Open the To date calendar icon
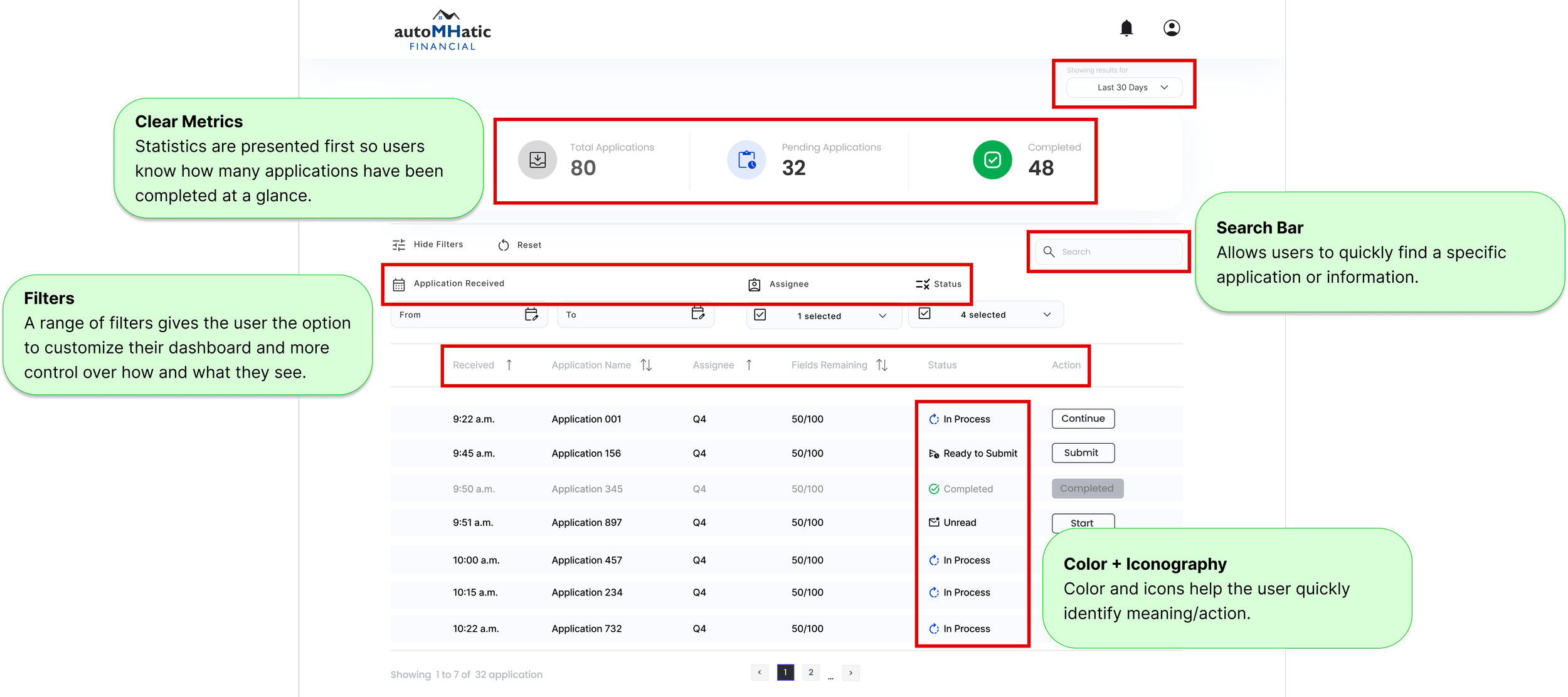 pyautogui.click(x=697, y=313)
